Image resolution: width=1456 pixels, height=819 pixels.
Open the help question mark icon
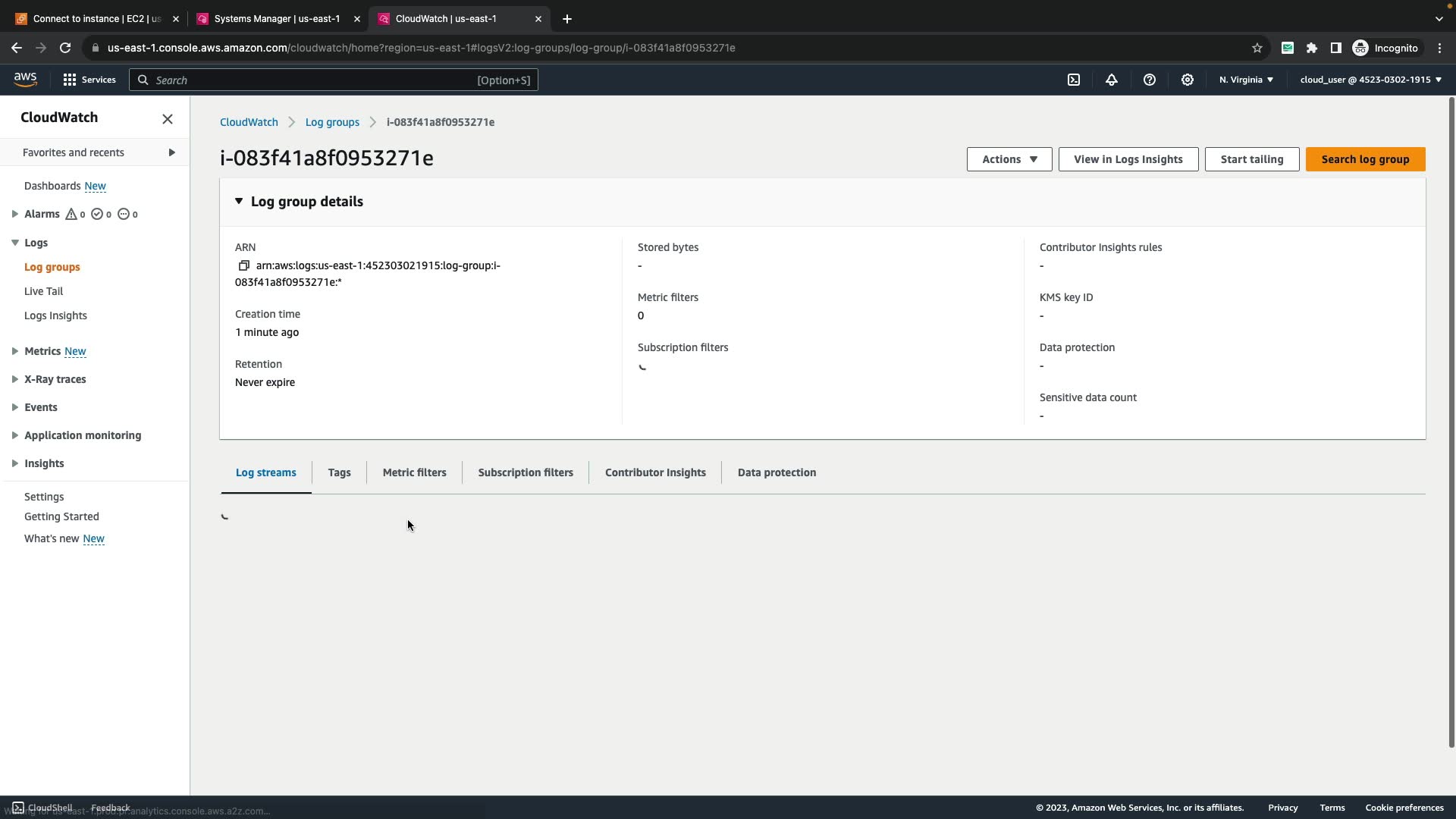coord(1150,80)
